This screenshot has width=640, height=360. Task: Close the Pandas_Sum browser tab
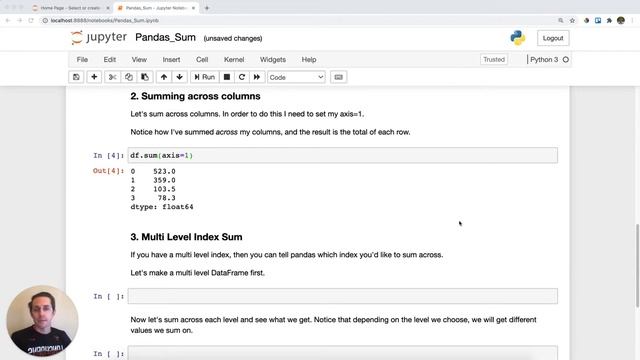193,8
